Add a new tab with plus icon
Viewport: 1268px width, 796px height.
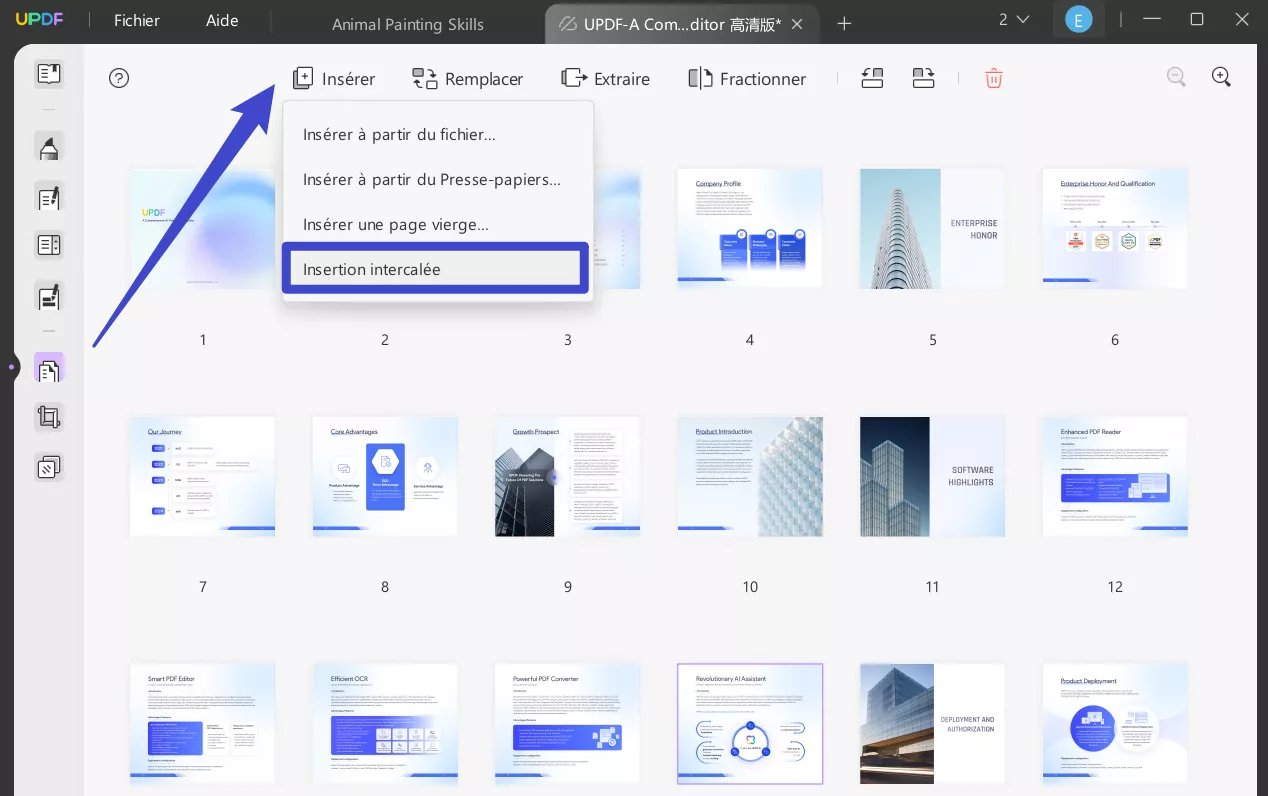(x=844, y=23)
